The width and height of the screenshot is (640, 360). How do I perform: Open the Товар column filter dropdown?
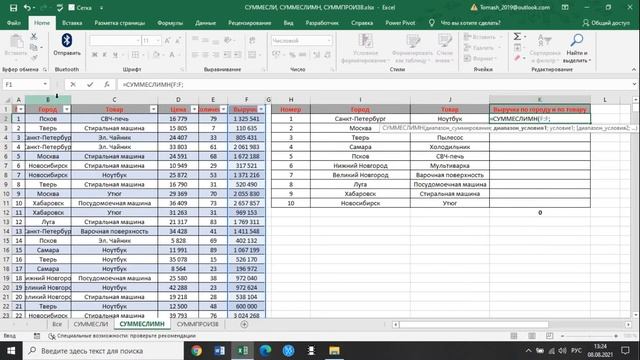[153, 109]
